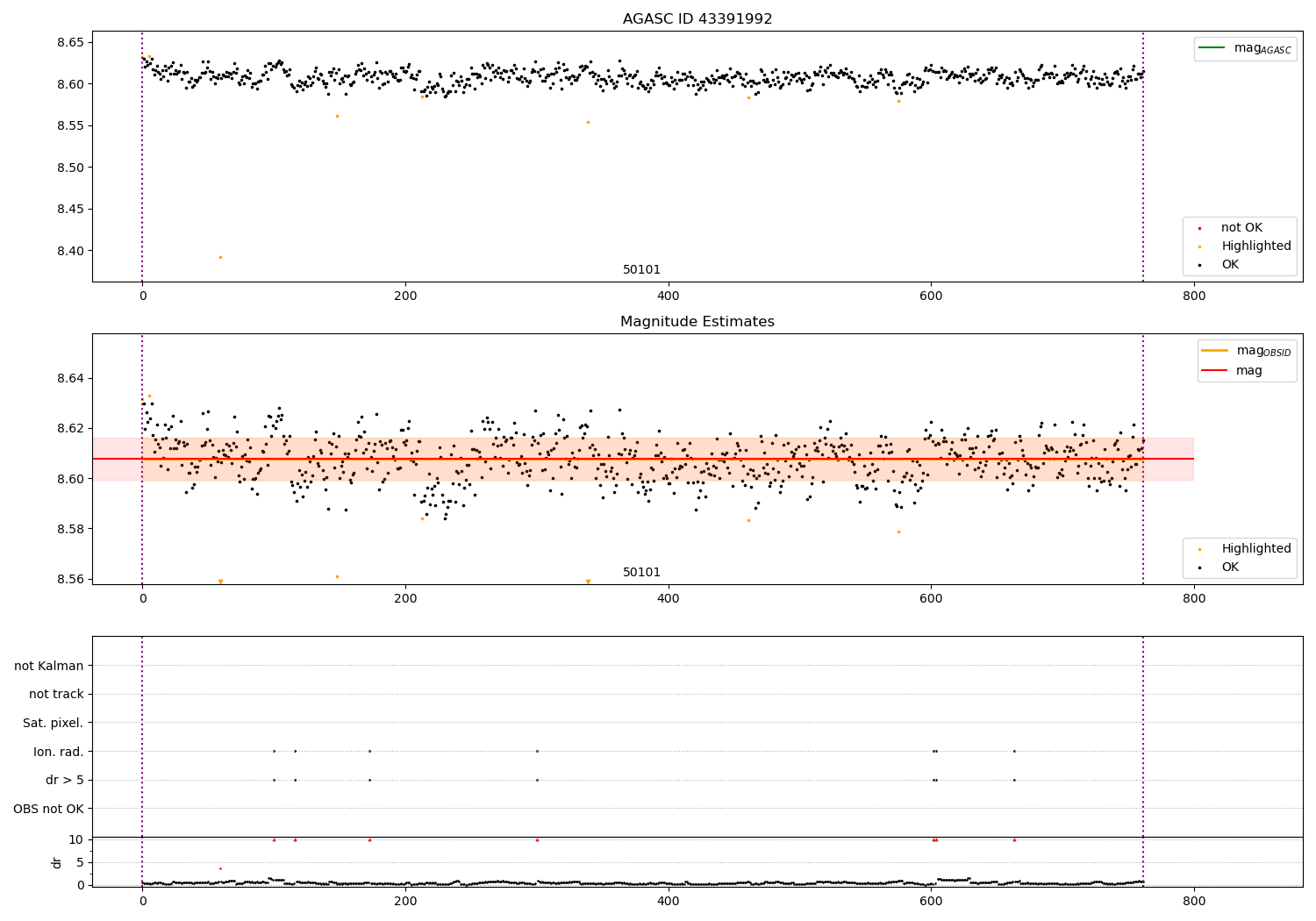
Task: Click the 'AGASC ID 43391992' plot title
Action: 697,19
